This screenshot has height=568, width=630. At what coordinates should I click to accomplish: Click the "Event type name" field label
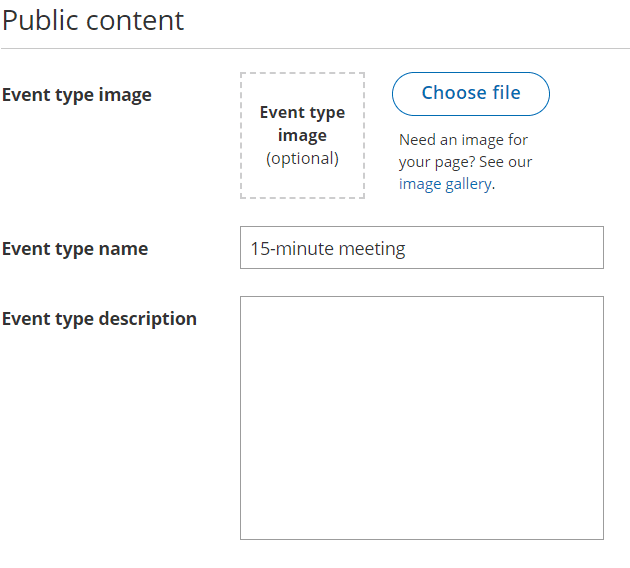(75, 249)
